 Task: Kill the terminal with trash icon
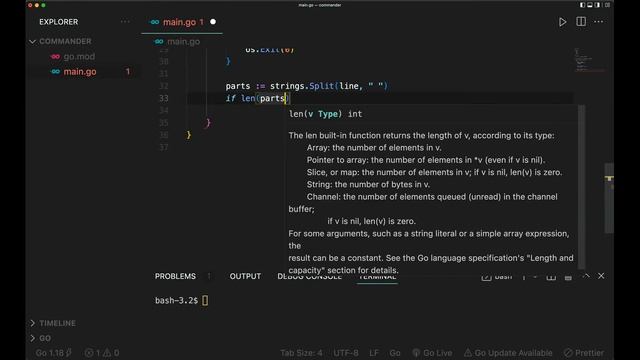[x=568, y=277]
